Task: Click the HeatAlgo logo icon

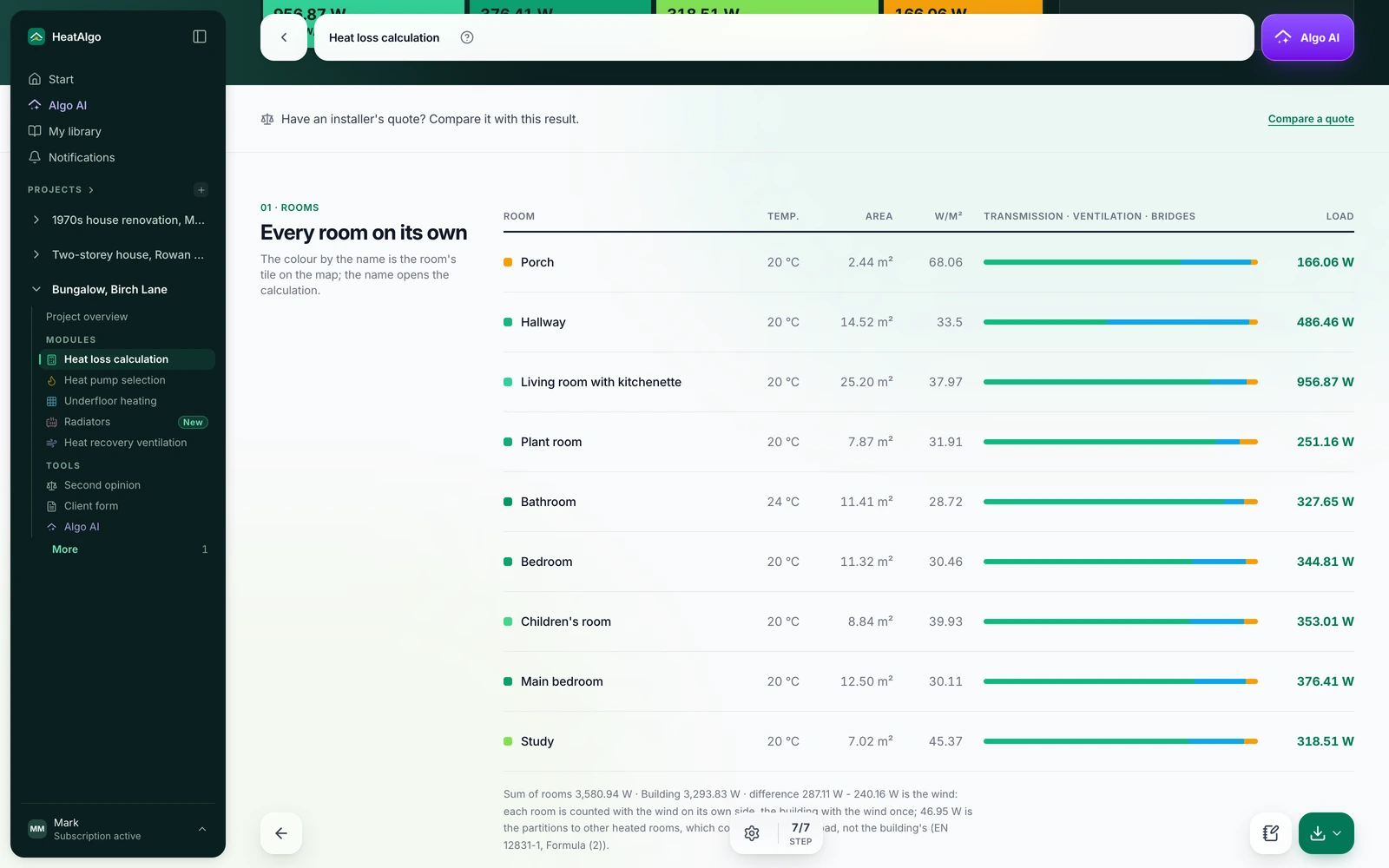Action: point(36,36)
